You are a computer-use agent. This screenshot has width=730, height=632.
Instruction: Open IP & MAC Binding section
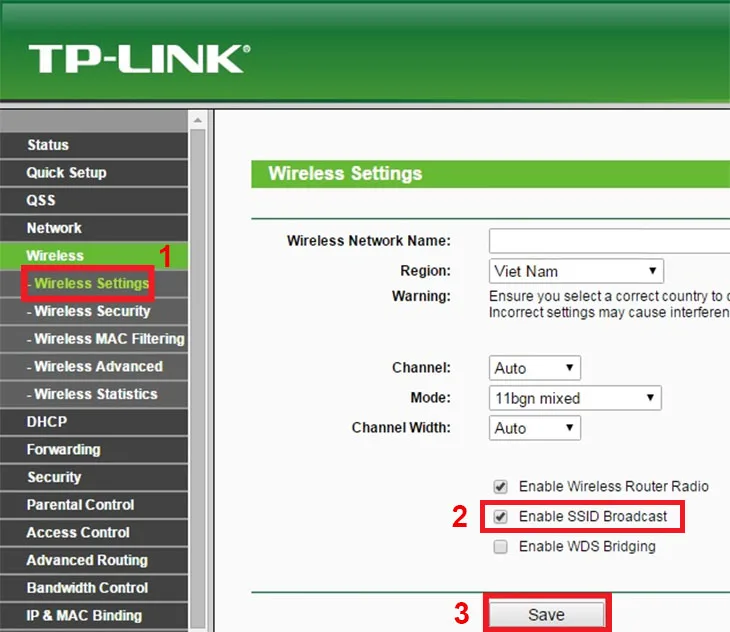point(94,616)
